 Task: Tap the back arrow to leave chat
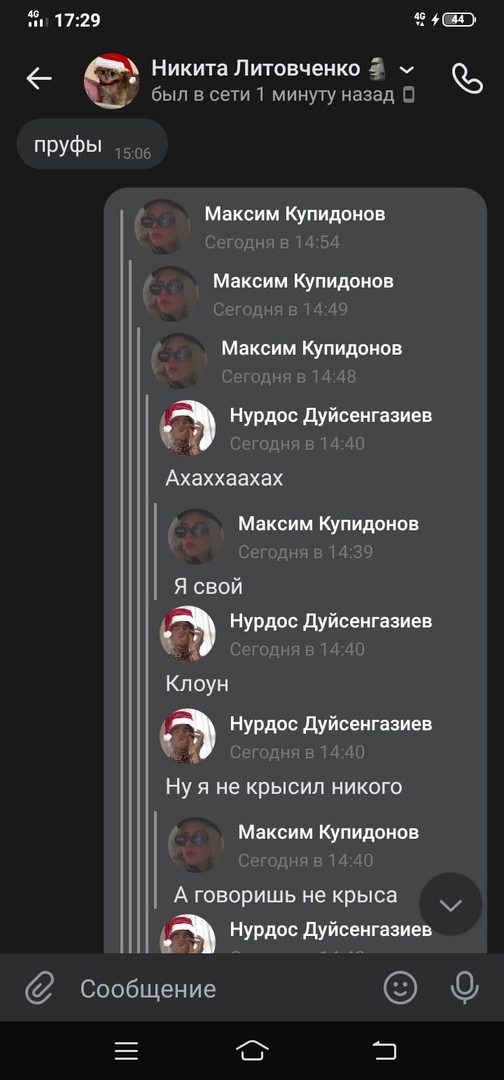pyautogui.click(x=39, y=79)
